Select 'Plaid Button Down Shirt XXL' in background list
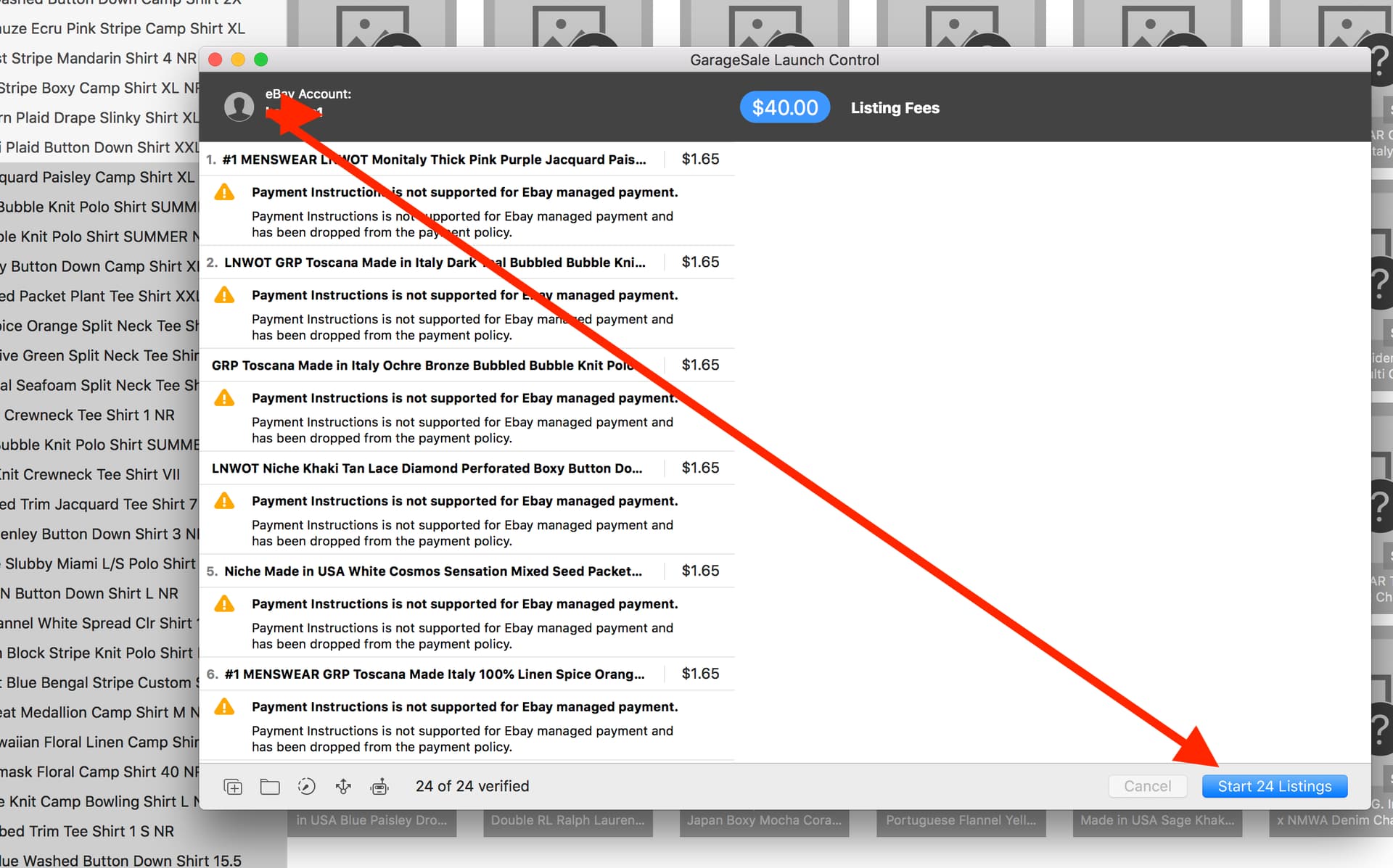 click(x=99, y=147)
